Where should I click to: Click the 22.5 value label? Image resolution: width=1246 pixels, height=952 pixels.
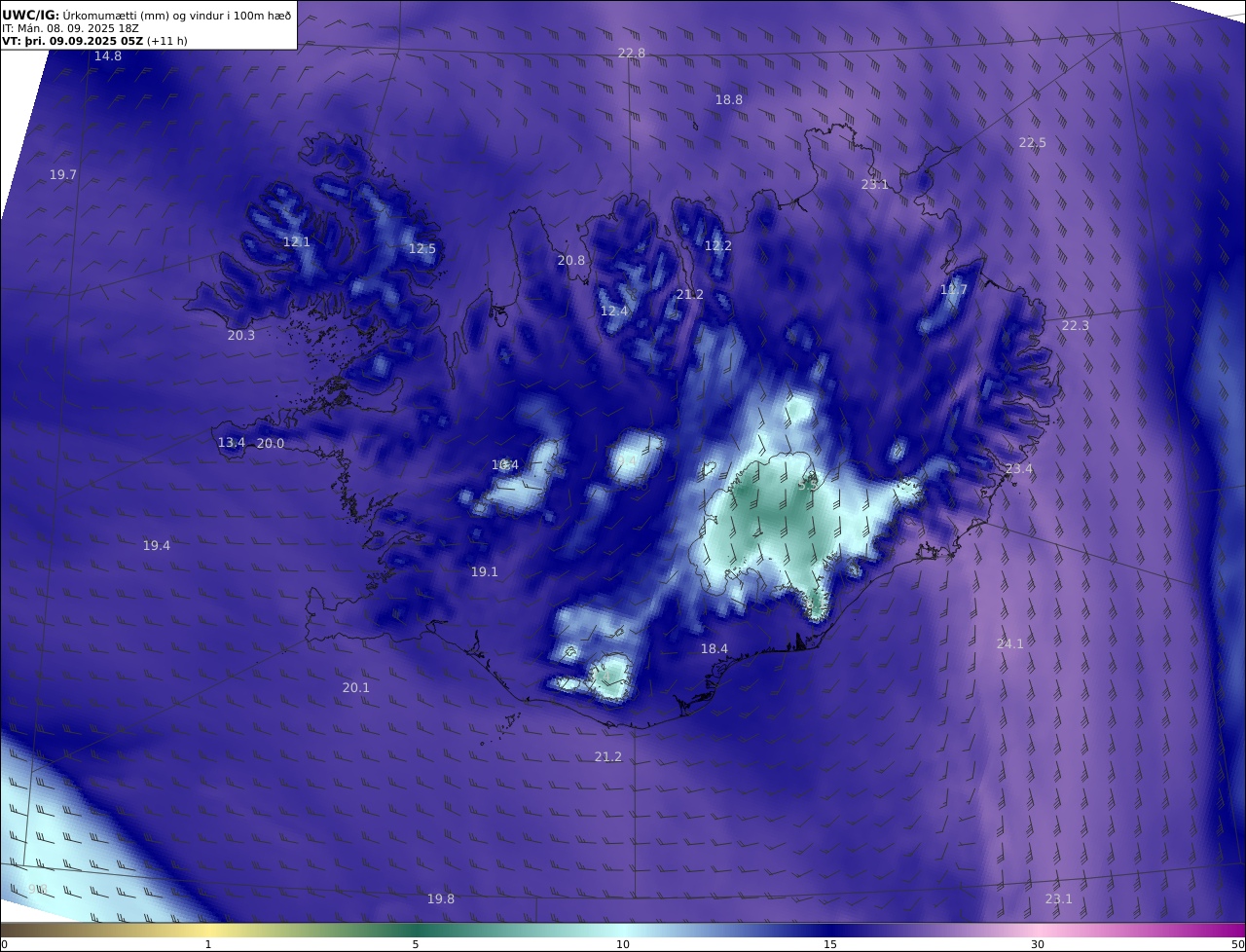1033,142
